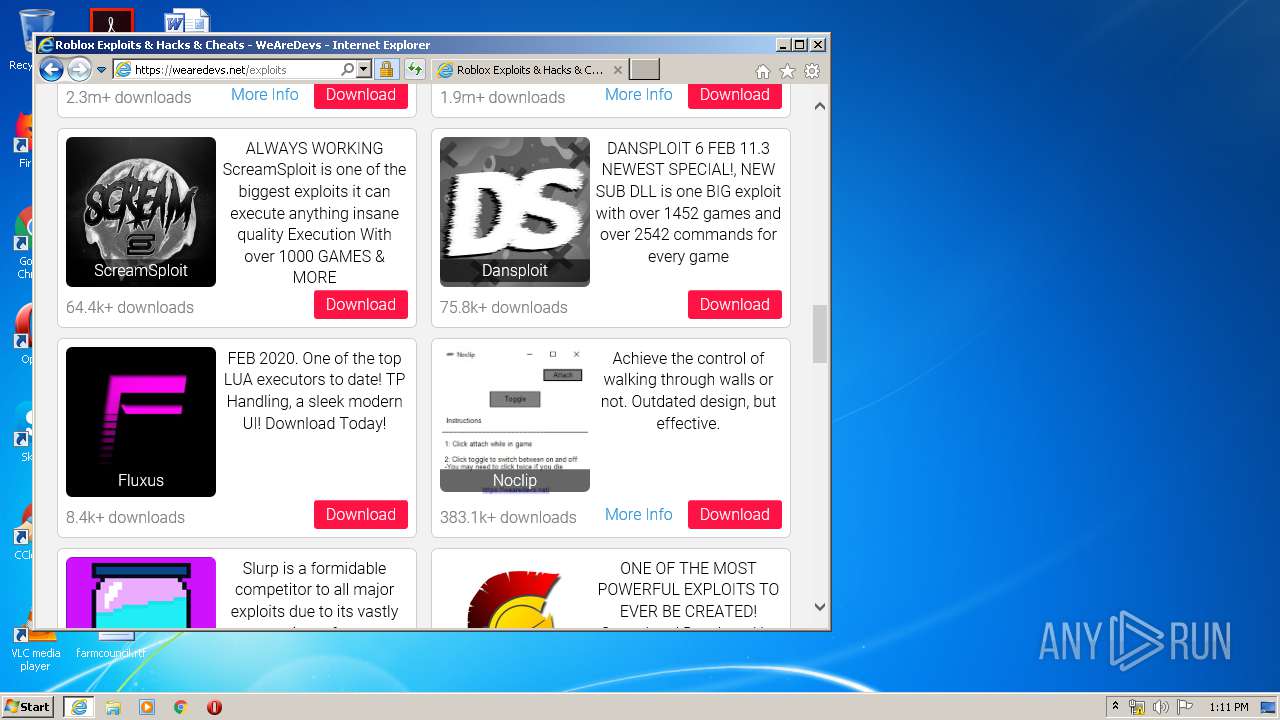This screenshot has height=720, width=1280.
Task: Click the 1:11 PM taskbar clock
Action: click(x=1229, y=707)
